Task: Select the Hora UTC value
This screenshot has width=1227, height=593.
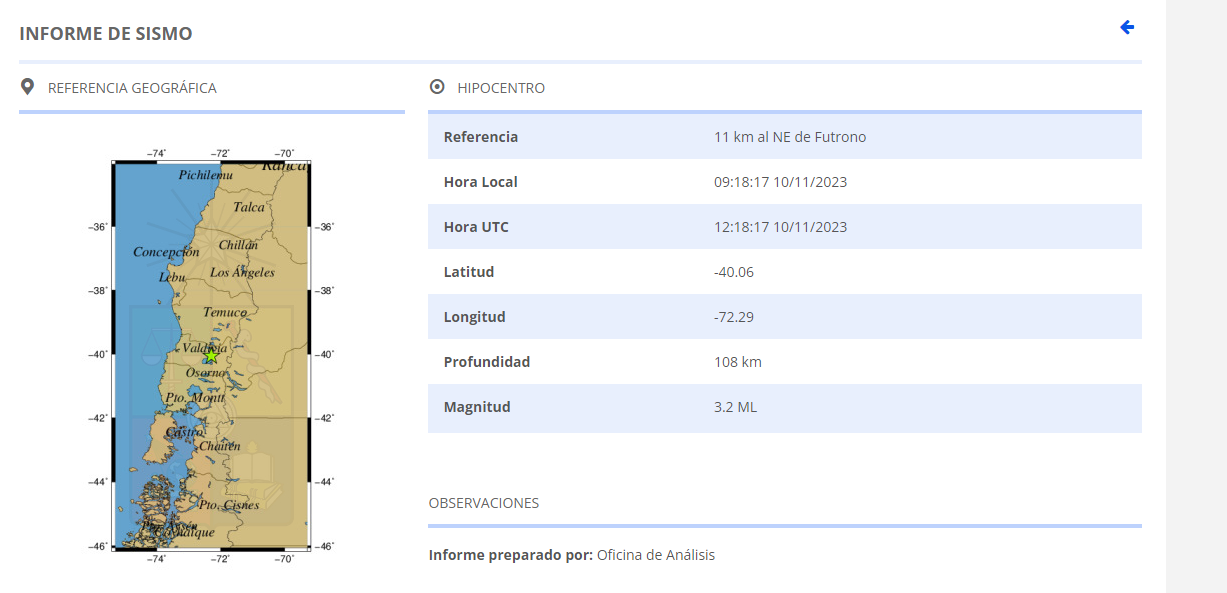Action: [x=781, y=227]
